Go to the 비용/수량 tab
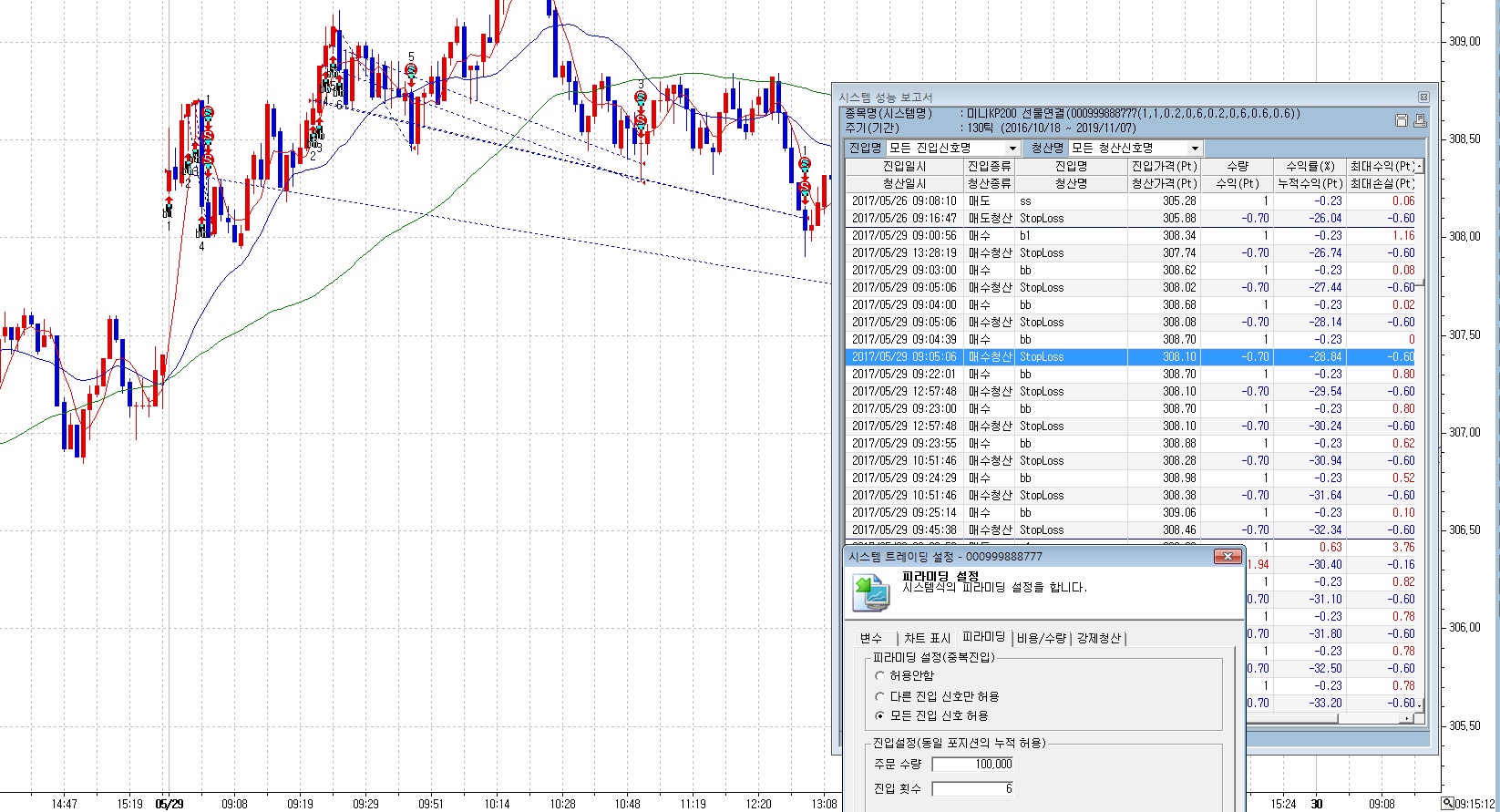The height and width of the screenshot is (812, 1500). pos(1041,638)
